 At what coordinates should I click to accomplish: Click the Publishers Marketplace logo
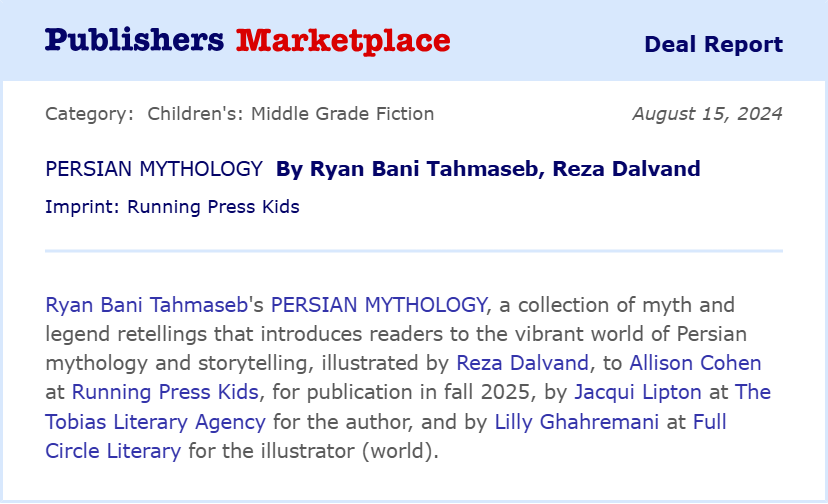pyautogui.click(x=248, y=41)
